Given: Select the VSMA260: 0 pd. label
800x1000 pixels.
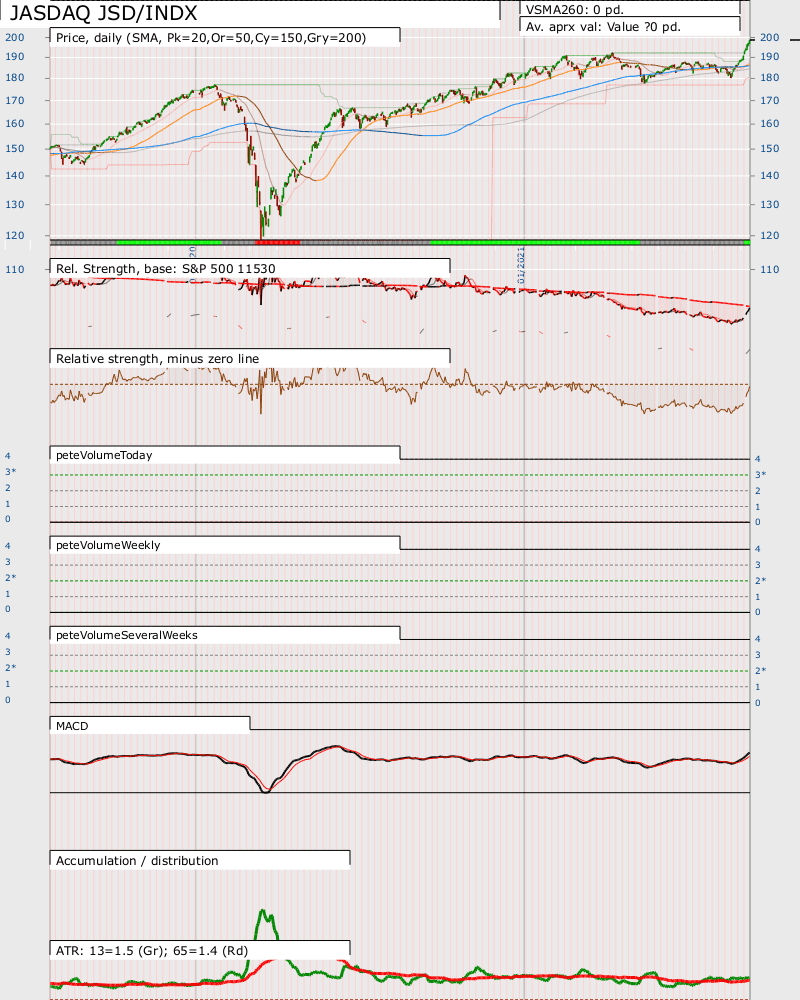Looking at the screenshot, I should (x=575, y=10).
